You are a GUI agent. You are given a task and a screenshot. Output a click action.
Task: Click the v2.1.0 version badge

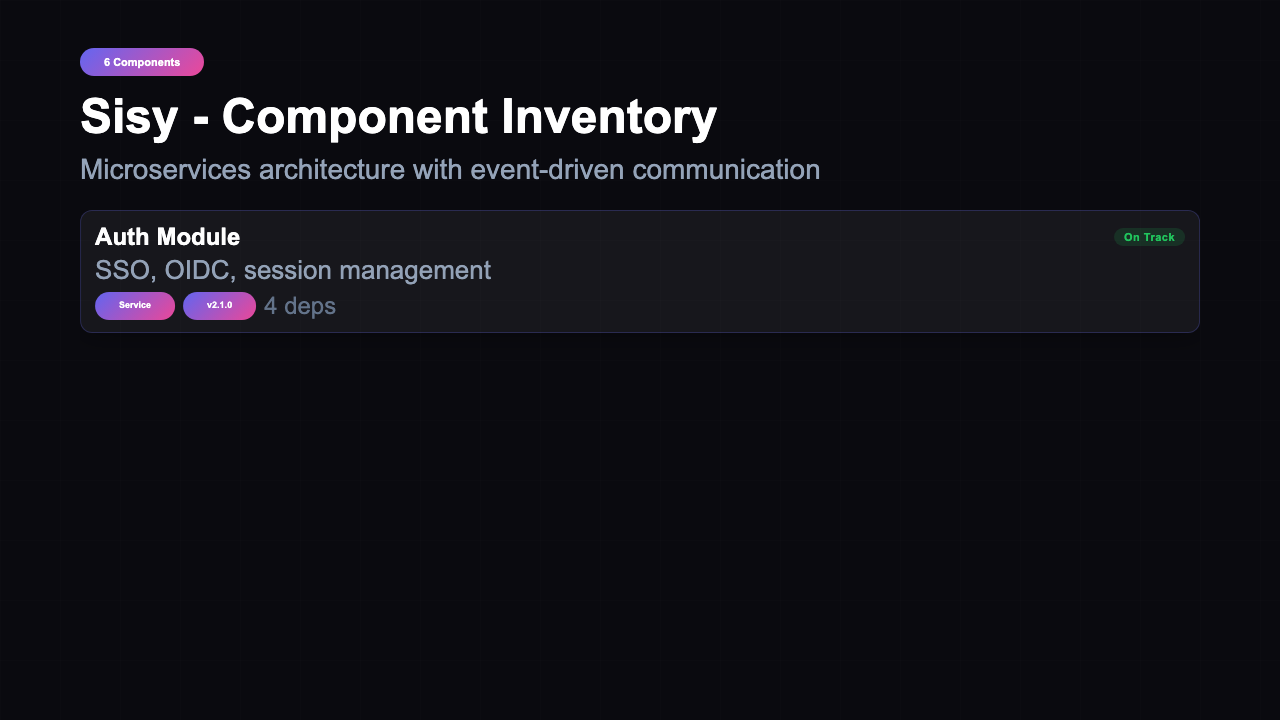click(219, 305)
